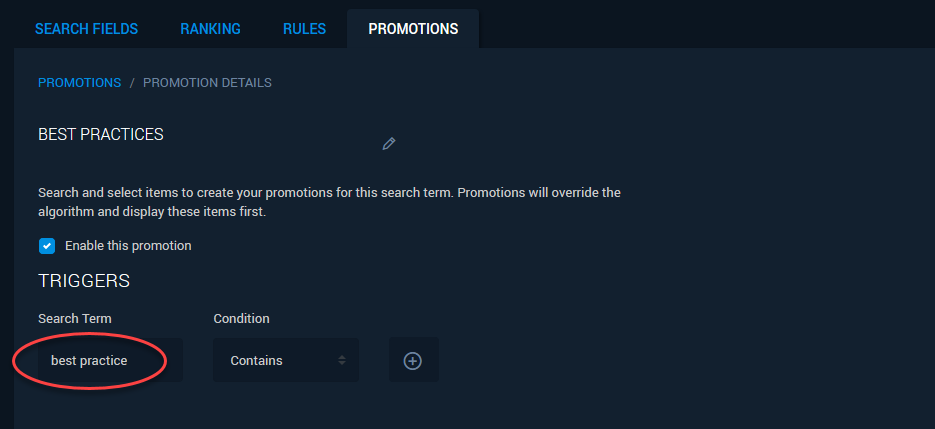Click the Promotion Details breadcrumb text
This screenshot has width=935, height=429.
click(208, 83)
